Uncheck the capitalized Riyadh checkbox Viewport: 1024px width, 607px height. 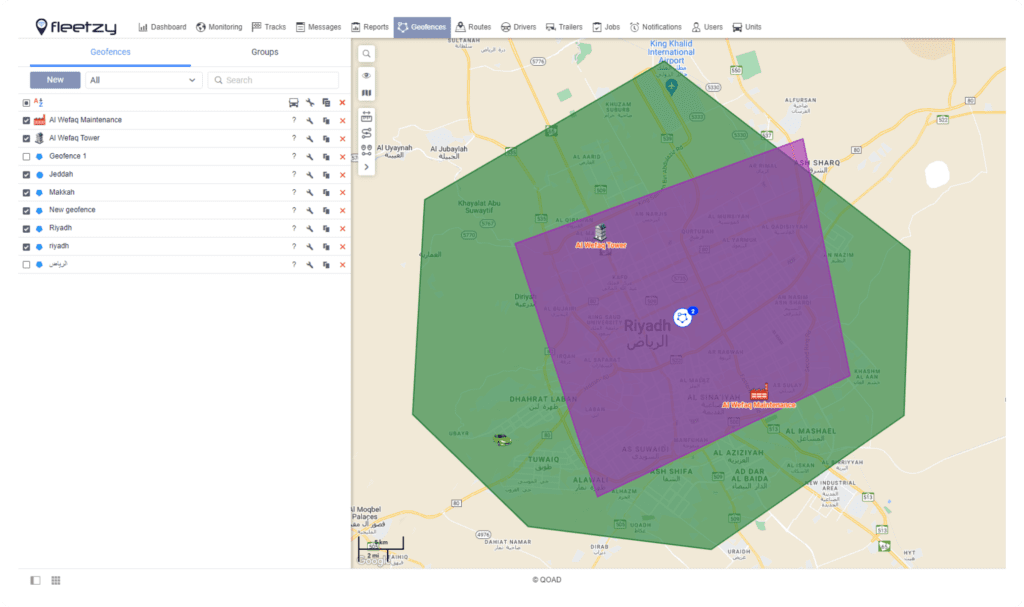[x=26, y=229]
